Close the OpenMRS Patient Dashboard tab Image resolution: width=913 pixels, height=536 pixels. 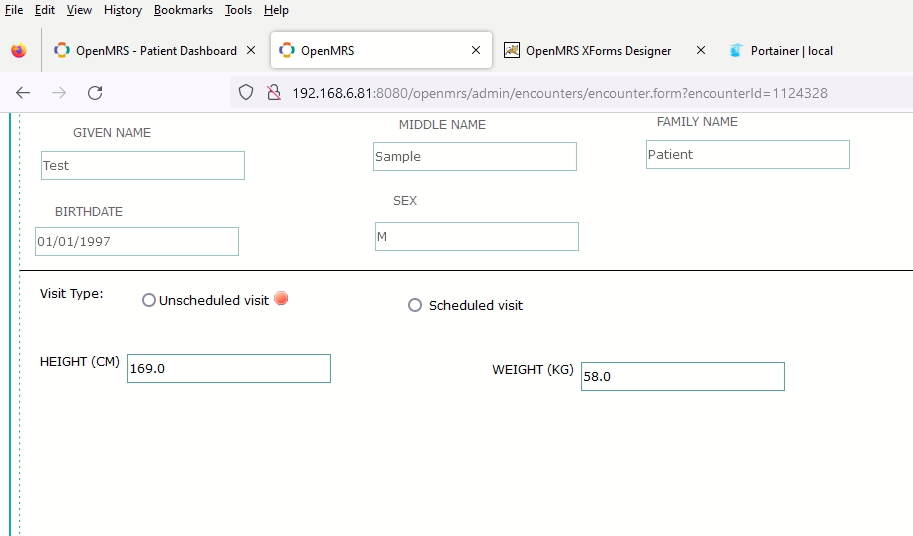[251, 51]
